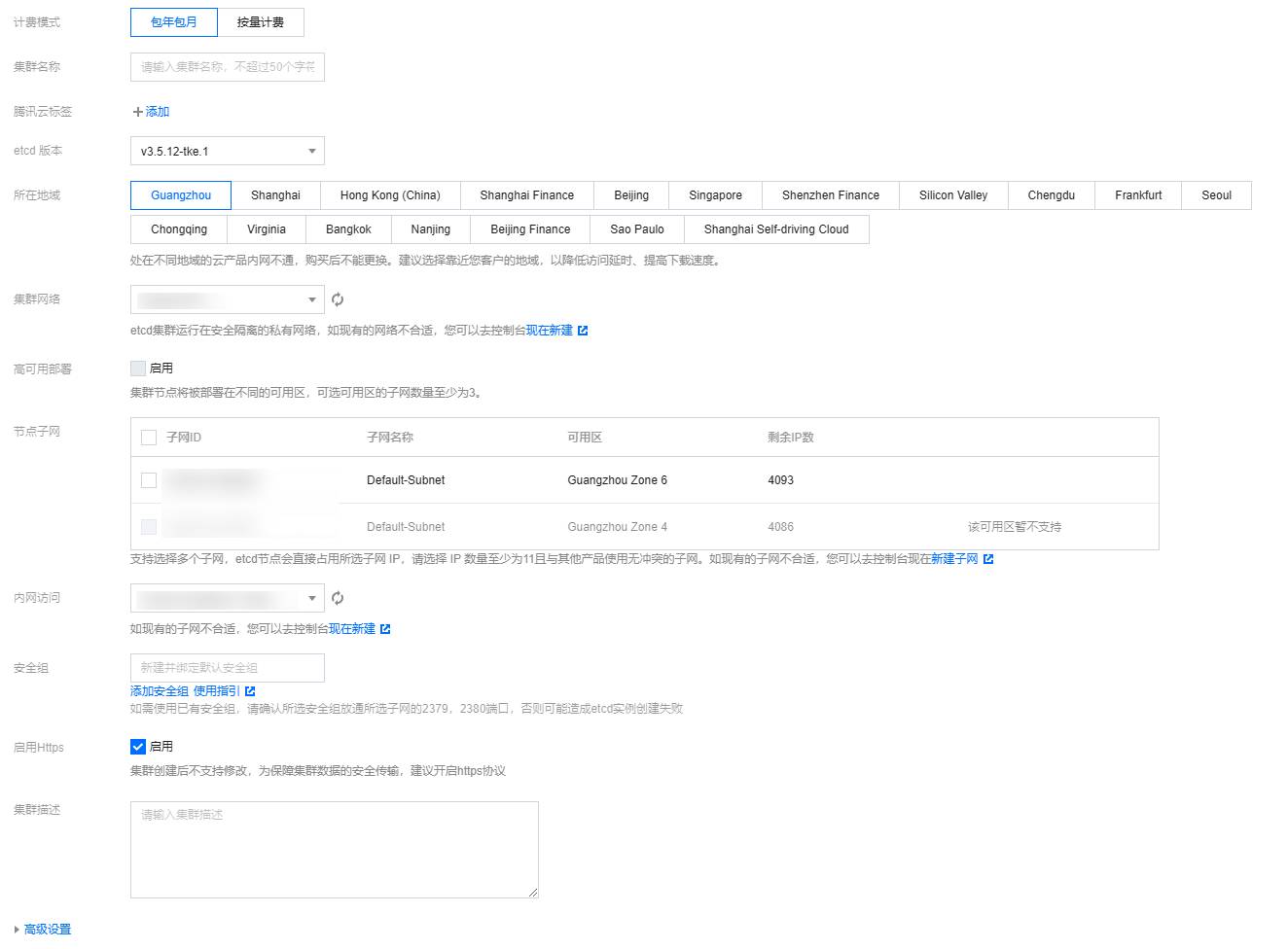Click external-link icon after 使用指引
Viewport: 1288px width, 949px height.
tap(250, 691)
